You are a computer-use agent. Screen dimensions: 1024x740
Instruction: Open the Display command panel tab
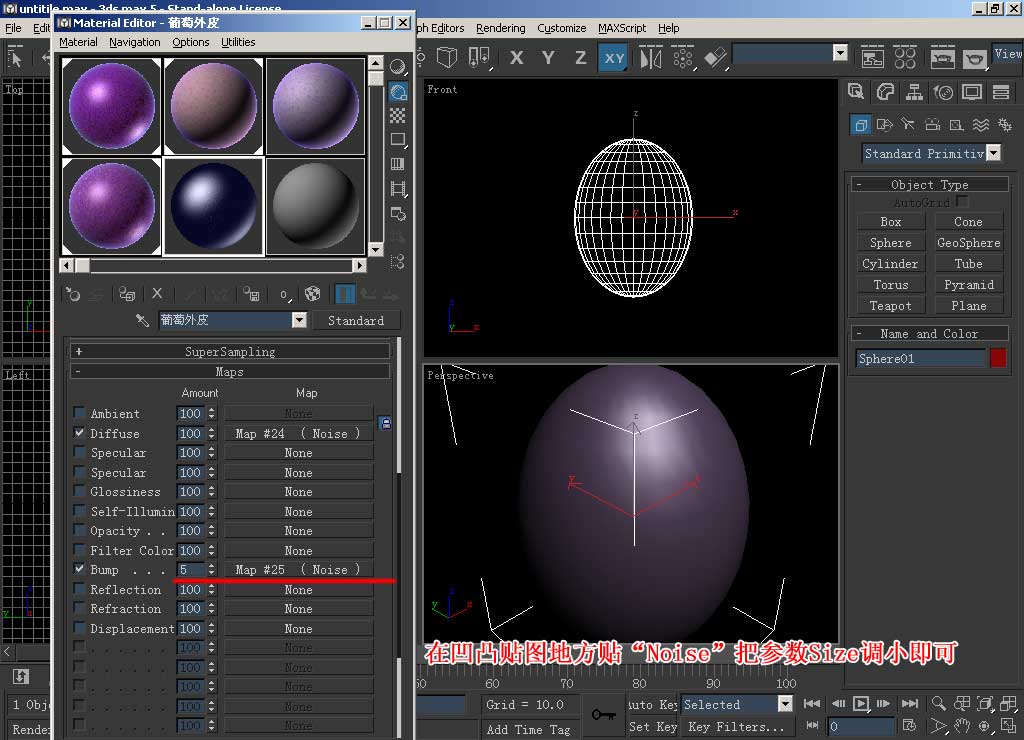[972, 92]
